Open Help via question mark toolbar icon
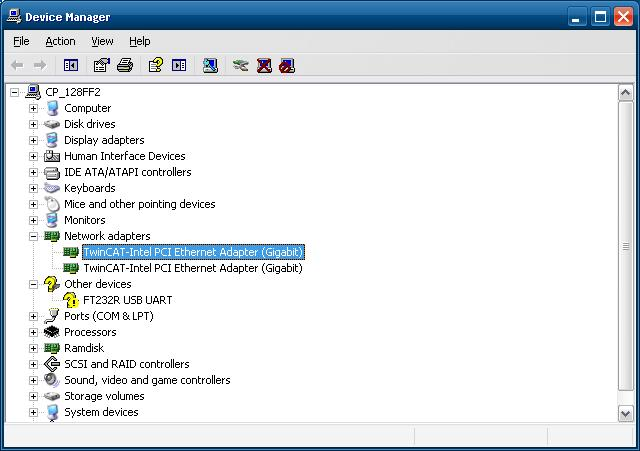The height and width of the screenshot is (451, 640). [x=156, y=65]
